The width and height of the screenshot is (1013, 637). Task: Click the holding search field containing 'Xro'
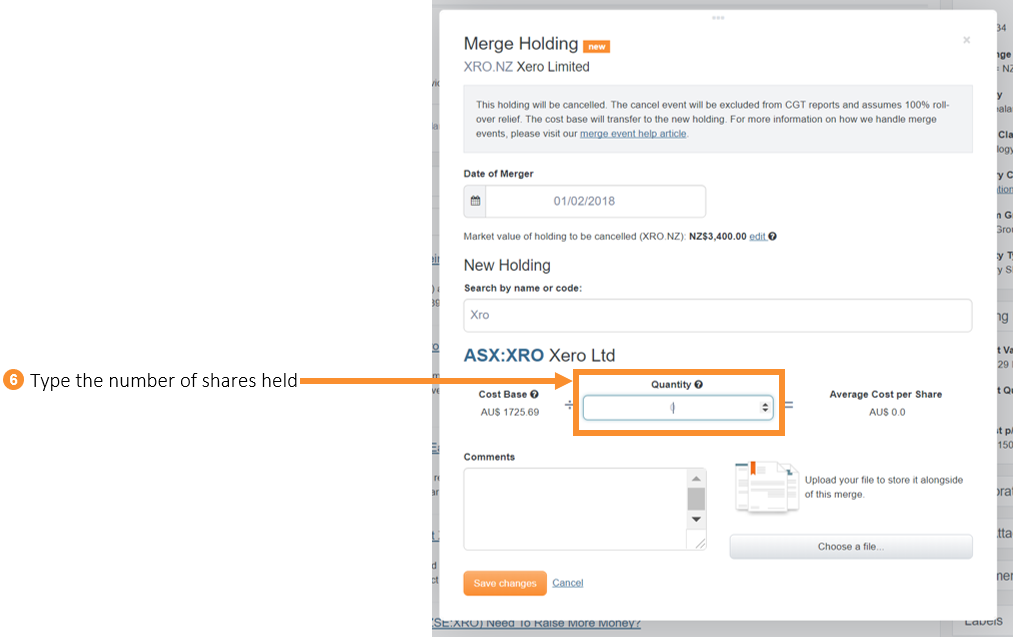[717, 314]
